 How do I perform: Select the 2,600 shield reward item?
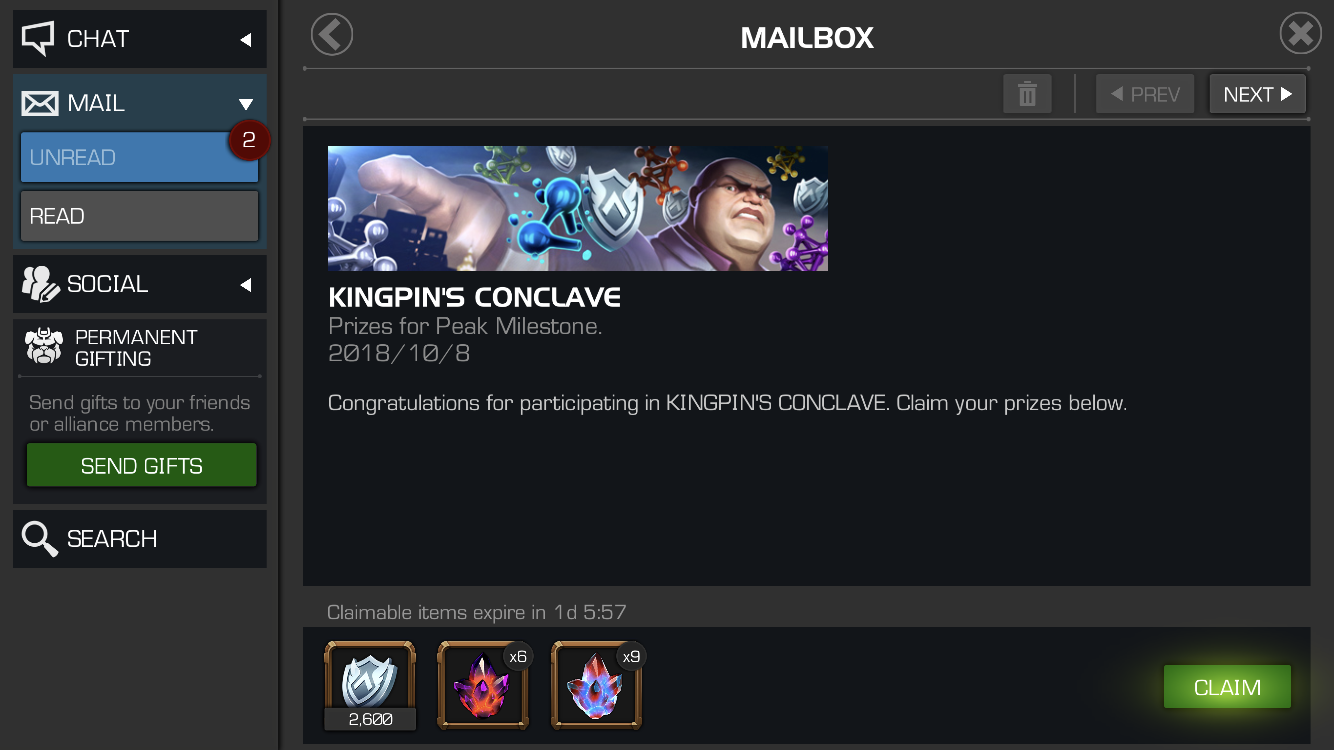click(370, 685)
